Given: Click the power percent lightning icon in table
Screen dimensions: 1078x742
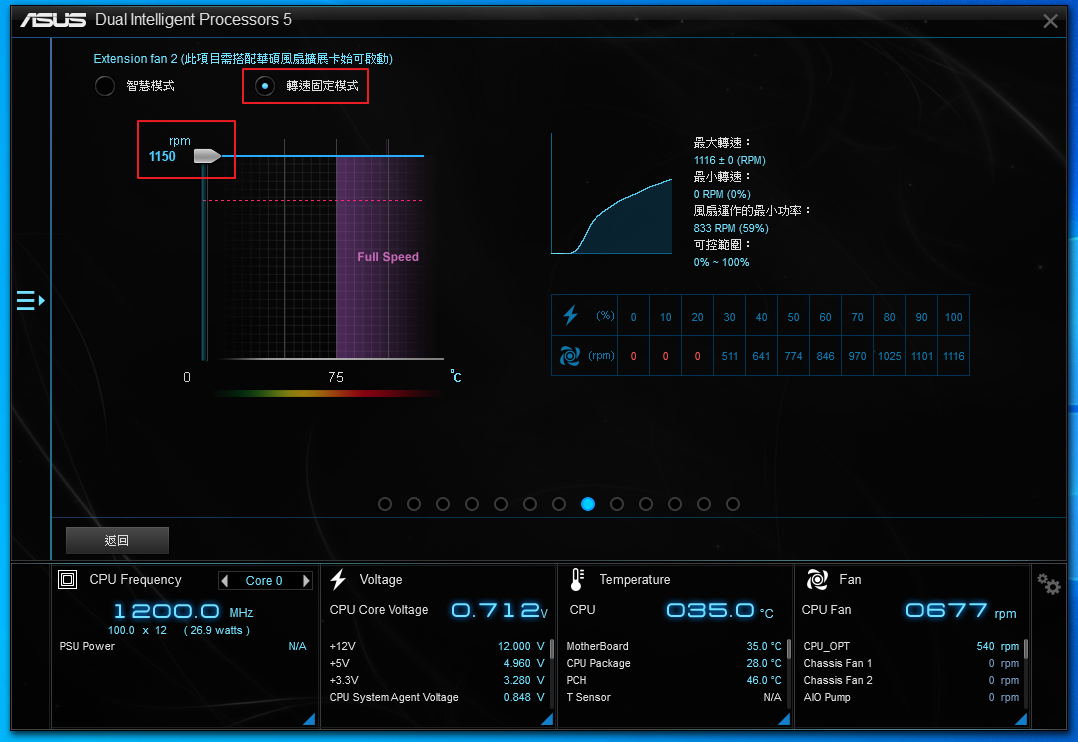Looking at the screenshot, I should [570, 316].
